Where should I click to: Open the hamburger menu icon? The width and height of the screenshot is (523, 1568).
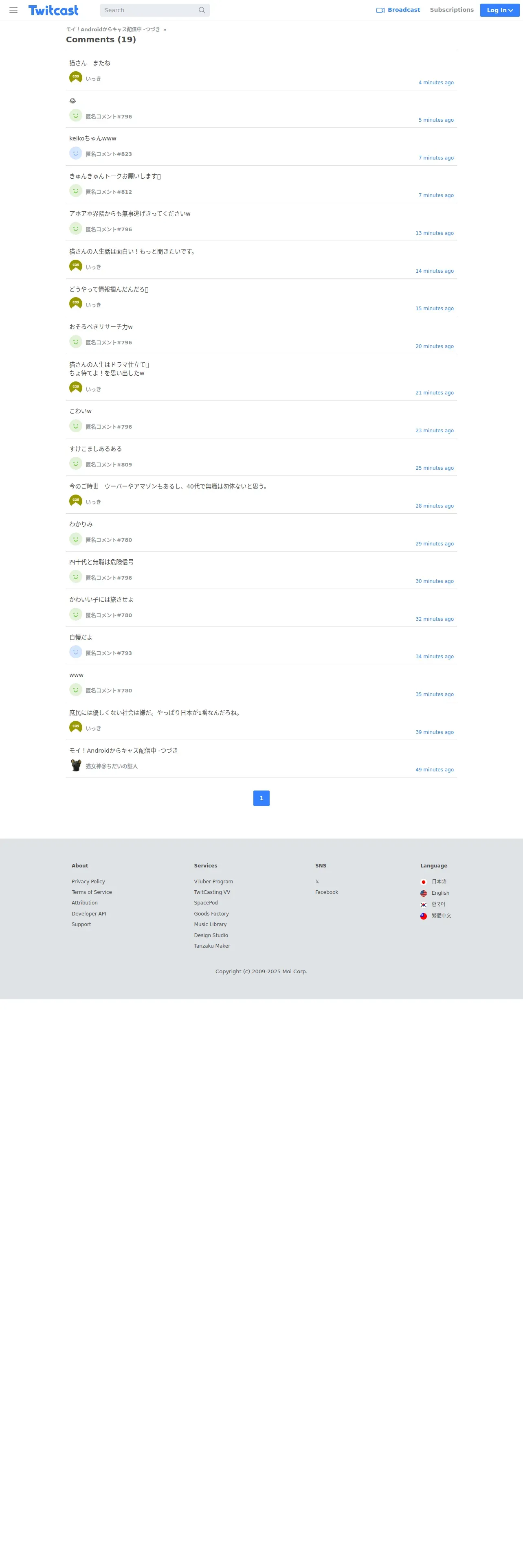coord(13,10)
